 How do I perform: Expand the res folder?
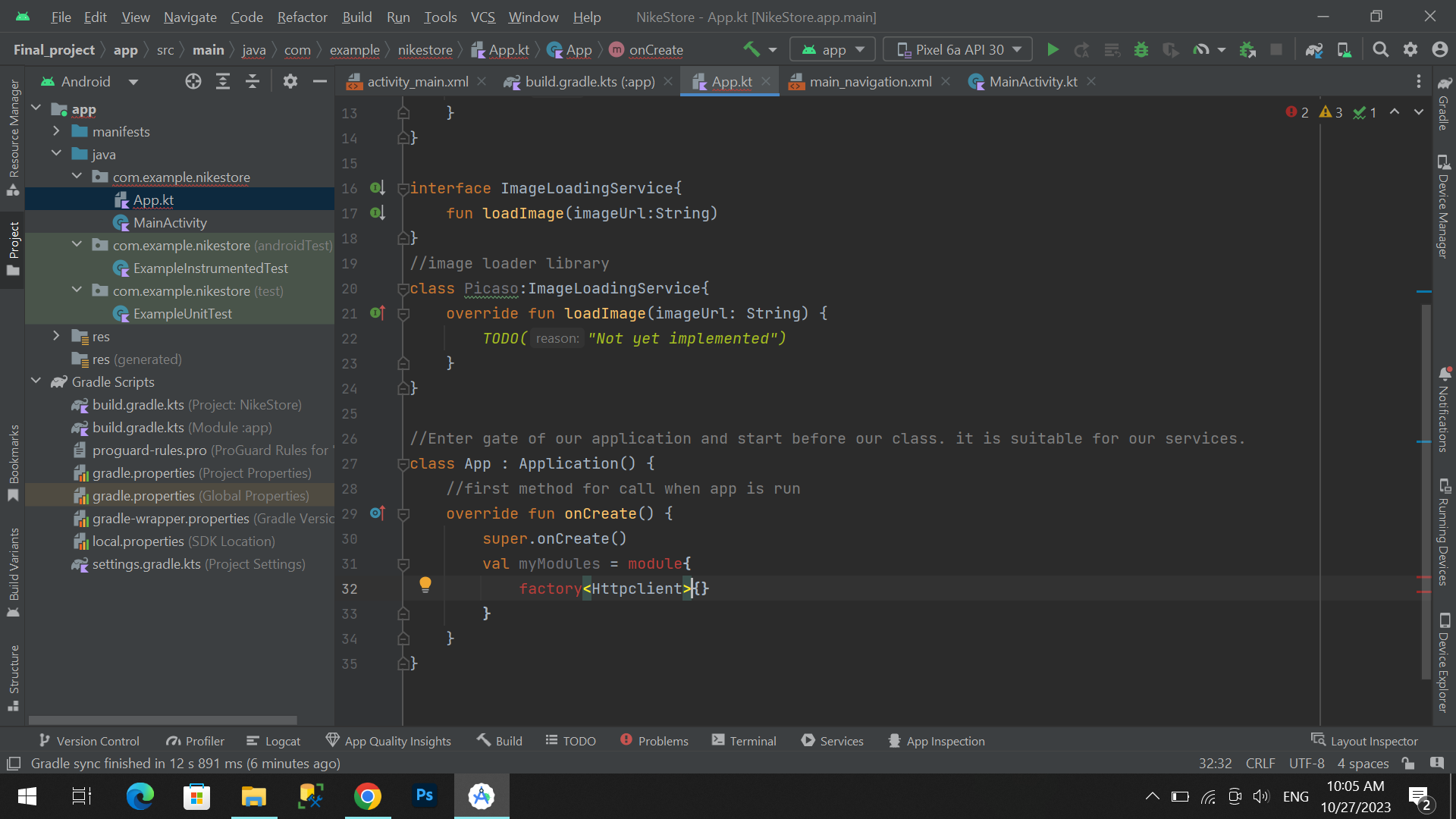(56, 336)
